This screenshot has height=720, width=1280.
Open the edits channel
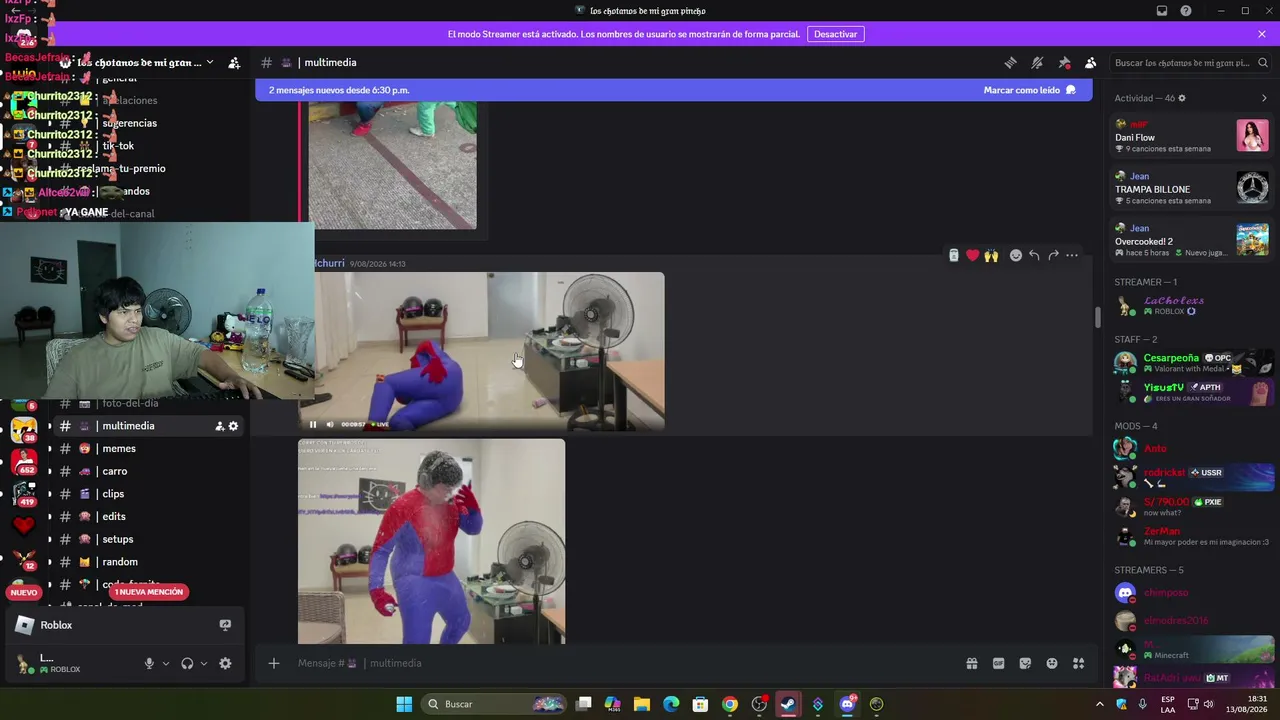pyautogui.click(x=113, y=517)
